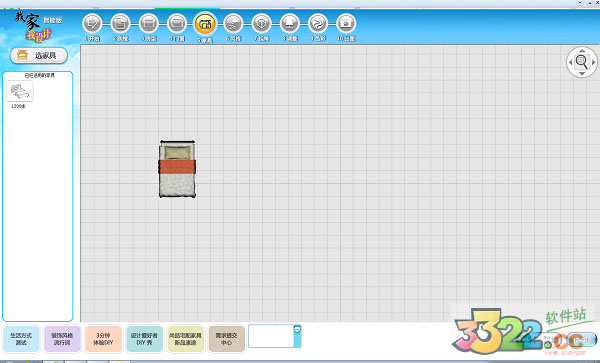Image resolution: width=600 pixels, height=363 pixels.
Task: Jump to step 6 style icon
Action: point(233,24)
